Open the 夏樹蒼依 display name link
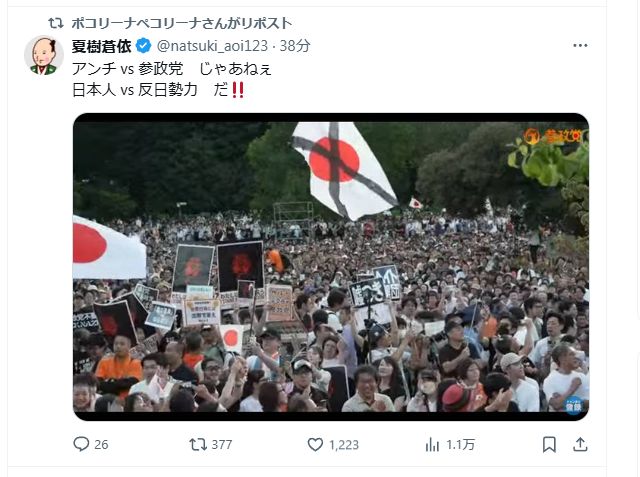 101,46
